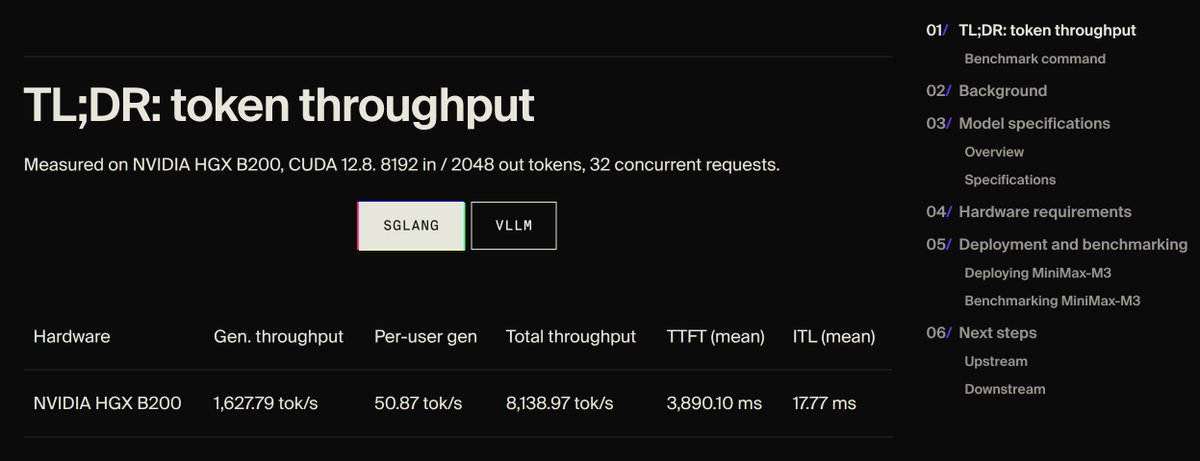The height and width of the screenshot is (461, 1200).
Task: Click the TTFT (mean) column header
Action: (716, 337)
